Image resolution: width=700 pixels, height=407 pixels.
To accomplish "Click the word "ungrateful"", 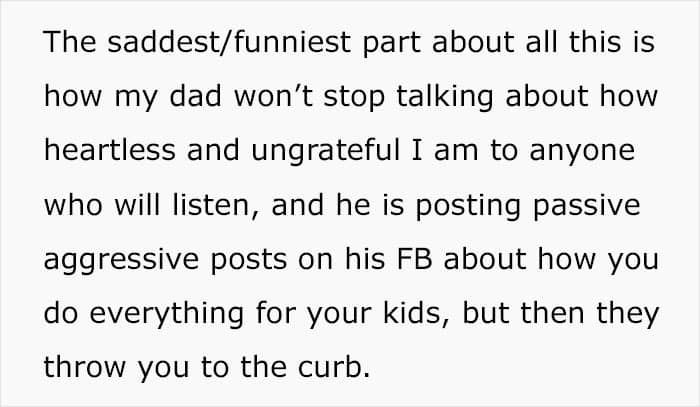I will point(325,152).
